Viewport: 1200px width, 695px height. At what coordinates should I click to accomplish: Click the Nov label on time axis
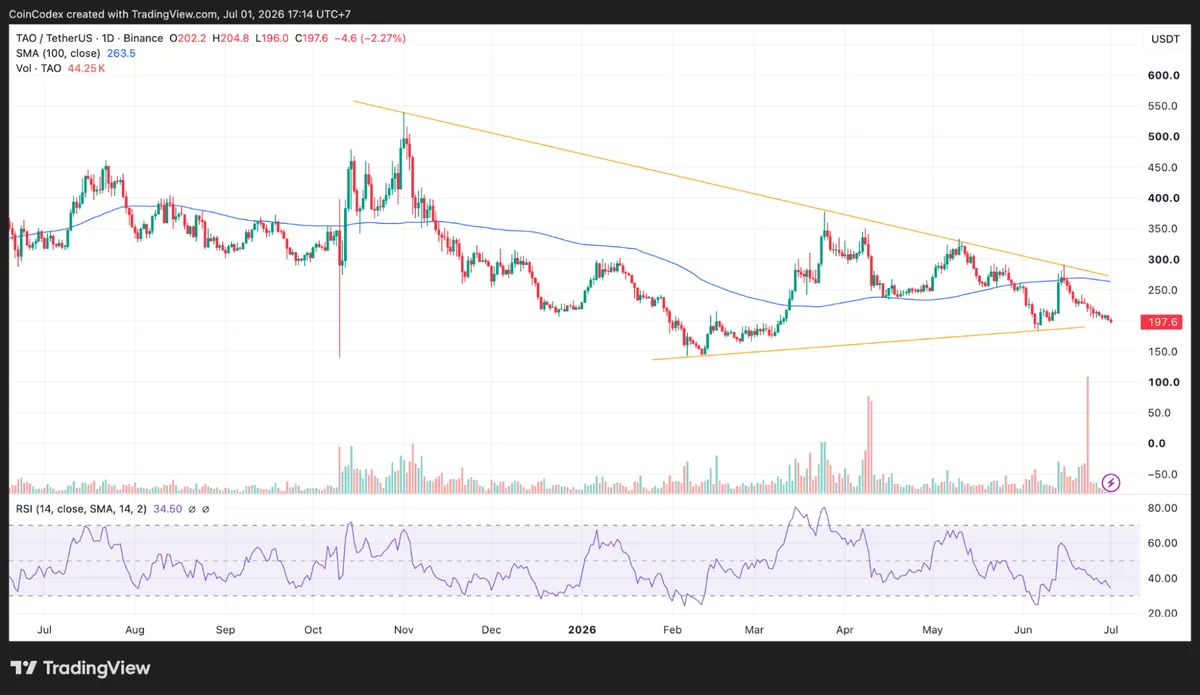coord(404,631)
